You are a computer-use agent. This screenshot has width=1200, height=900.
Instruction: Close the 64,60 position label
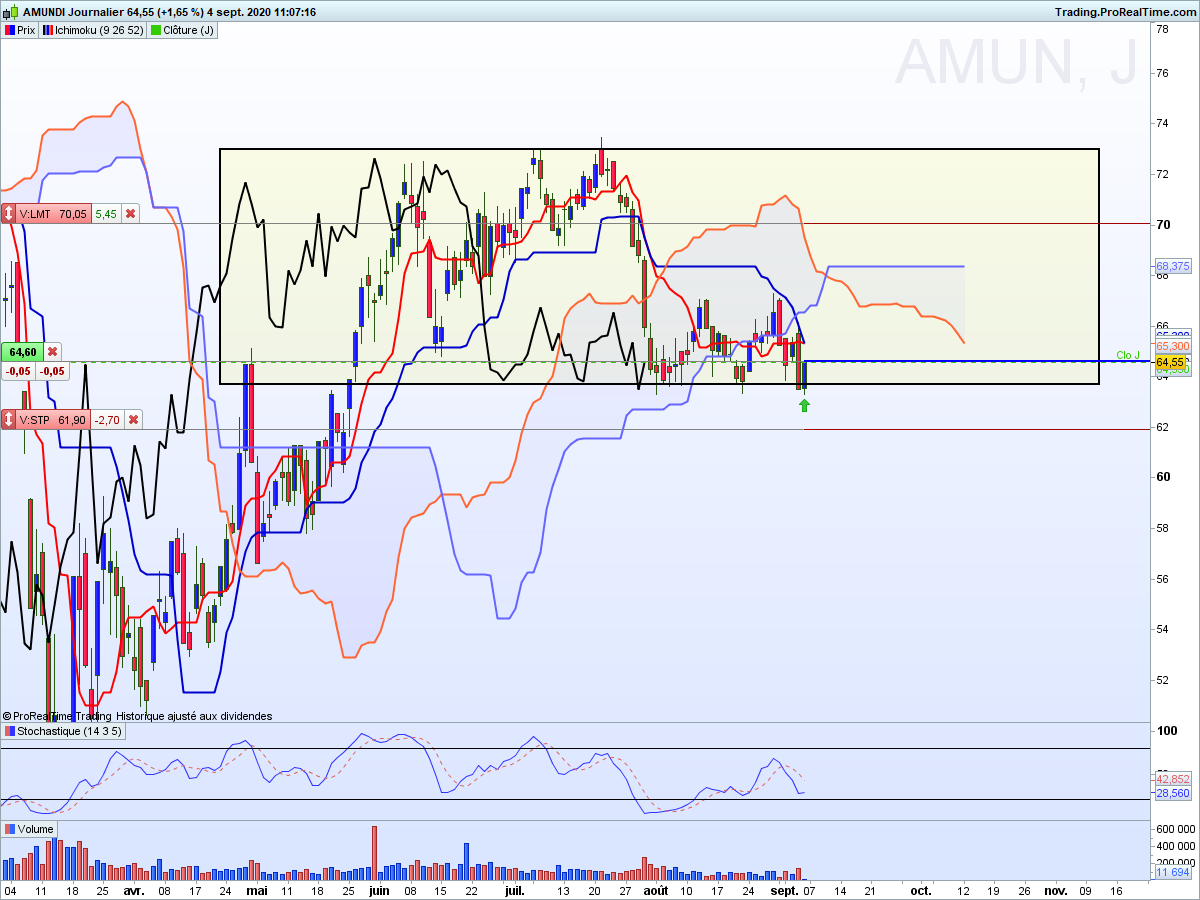coord(52,352)
